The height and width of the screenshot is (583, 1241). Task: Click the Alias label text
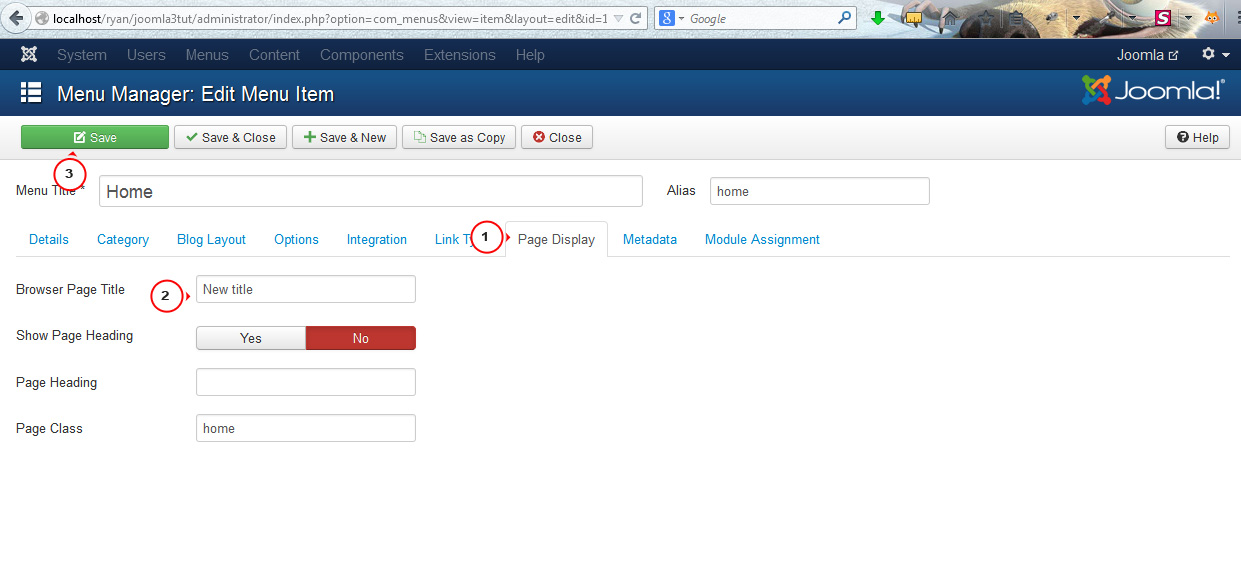681,190
